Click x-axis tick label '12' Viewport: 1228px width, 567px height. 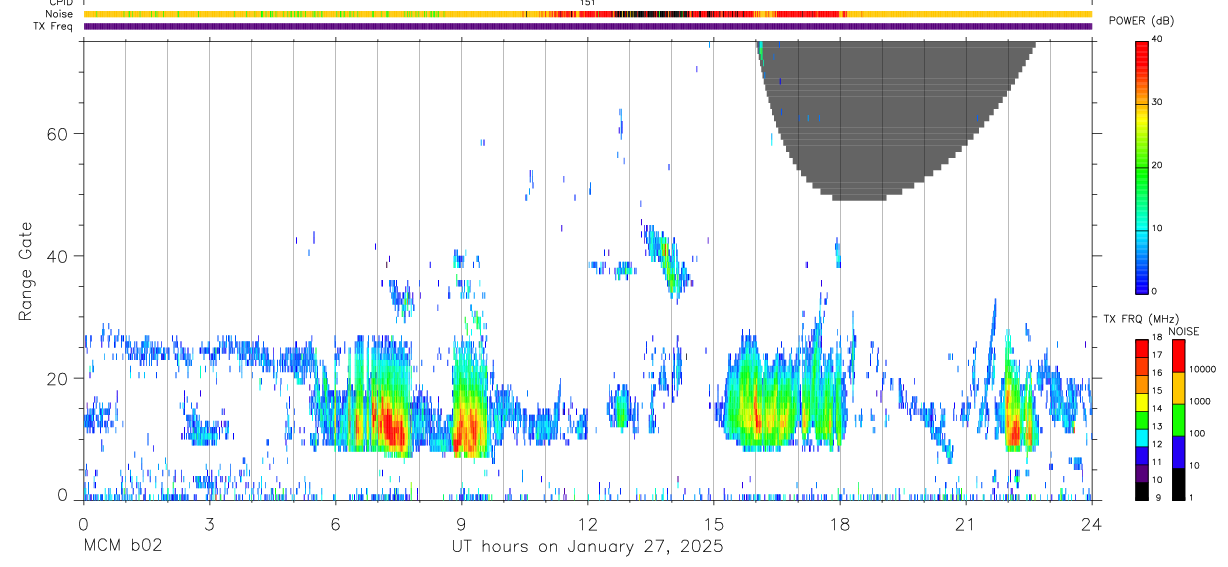click(587, 524)
